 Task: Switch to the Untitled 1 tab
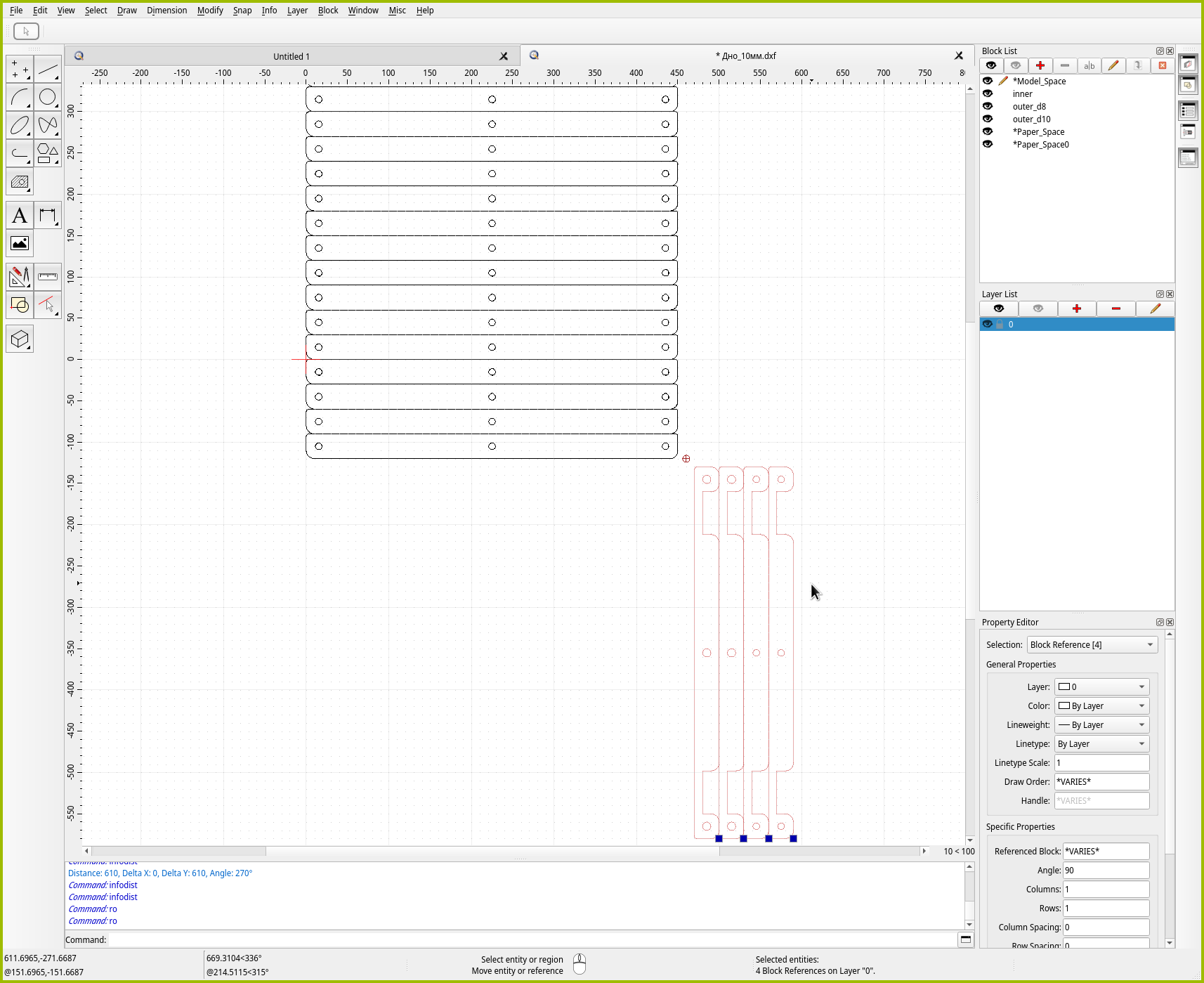[292, 56]
